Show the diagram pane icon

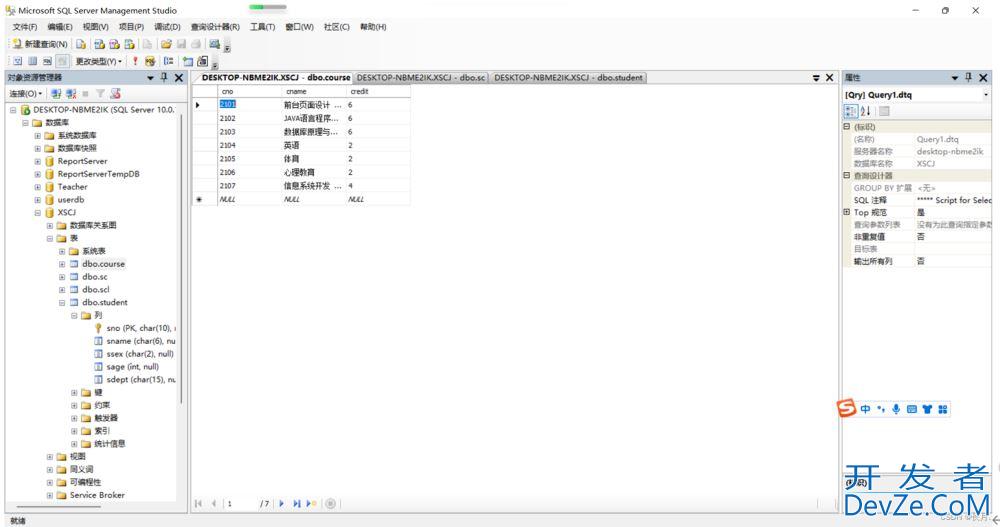click(17, 61)
